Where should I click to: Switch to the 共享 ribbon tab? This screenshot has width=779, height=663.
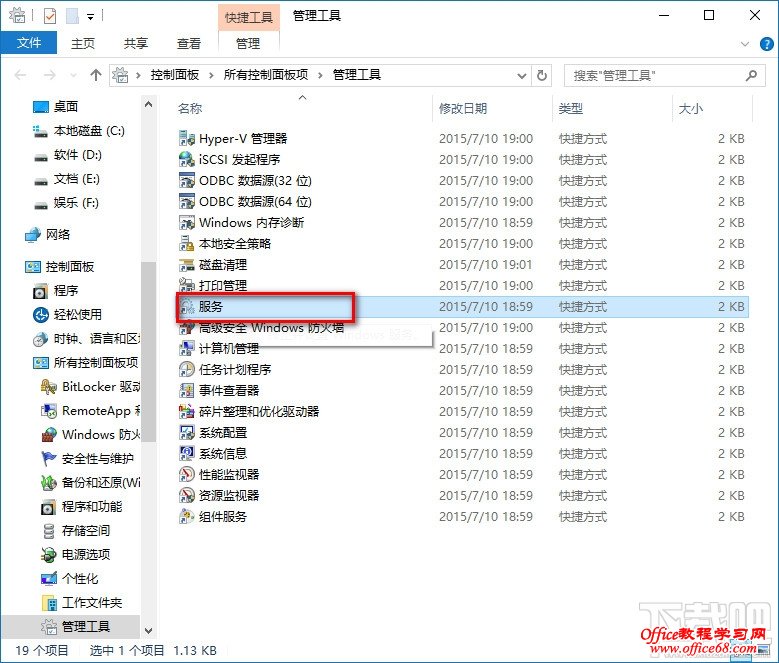tap(136, 44)
